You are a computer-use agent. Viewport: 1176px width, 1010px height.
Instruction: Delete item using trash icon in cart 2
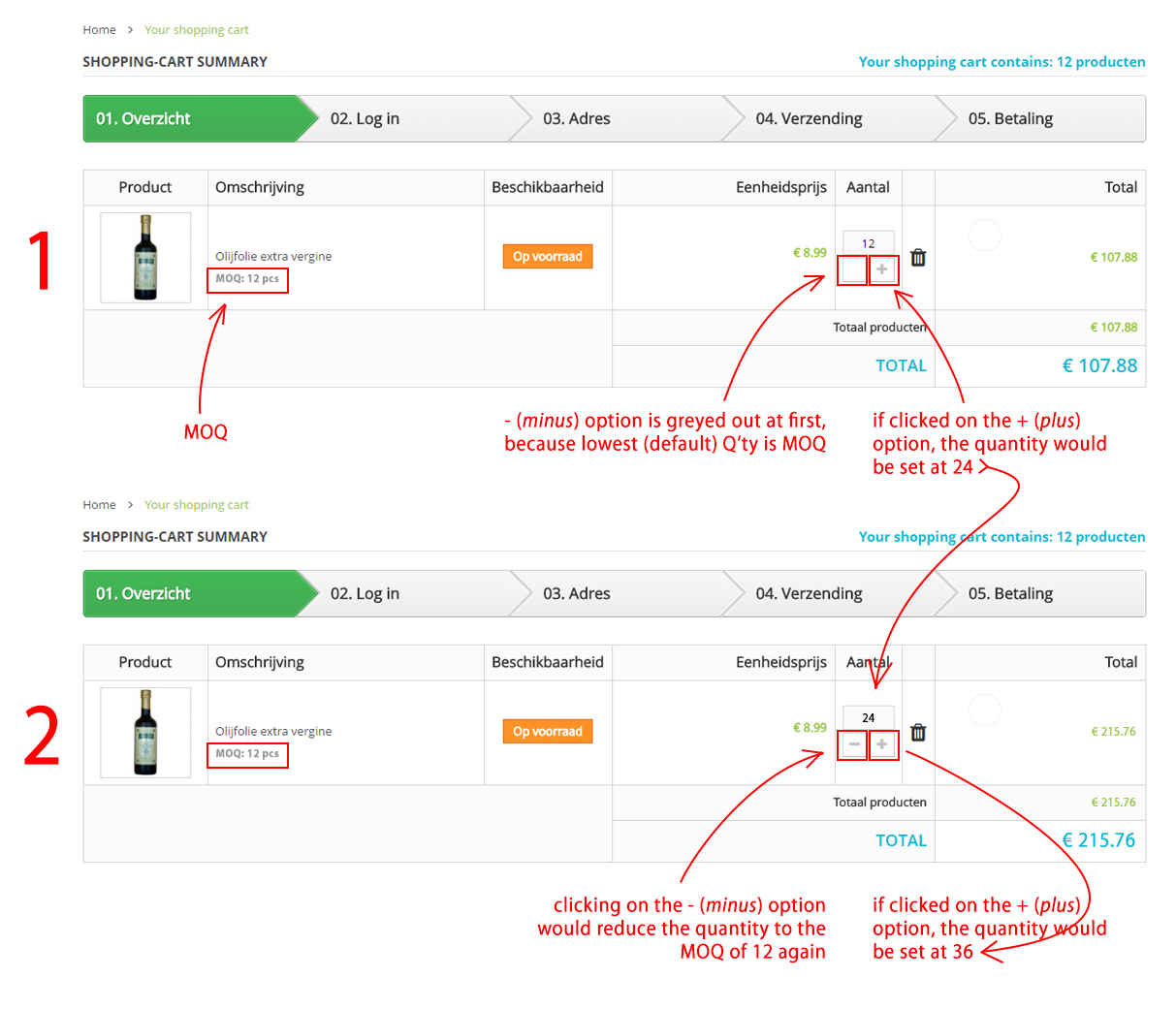coord(918,732)
